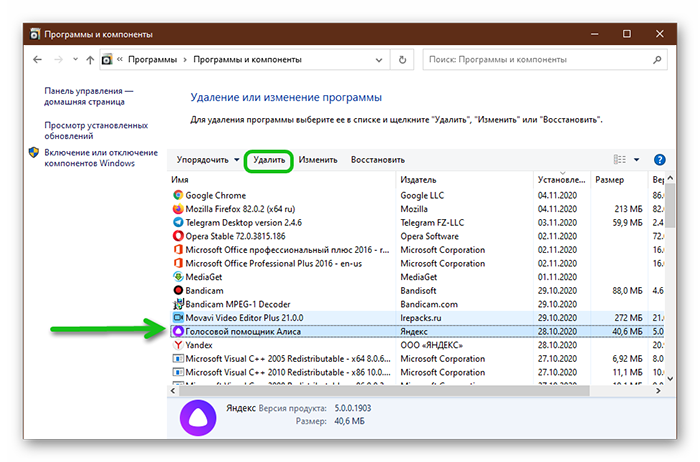This screenshot has height=462, width=700.
Task: Click 88,0 МБ size cell
Action: [627, 291]
